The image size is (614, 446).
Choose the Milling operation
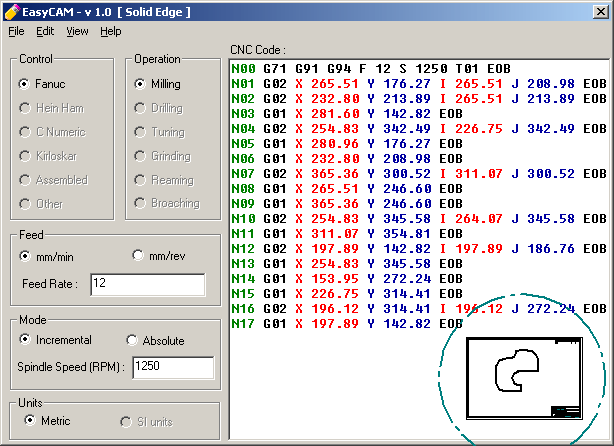coord(157,84)
